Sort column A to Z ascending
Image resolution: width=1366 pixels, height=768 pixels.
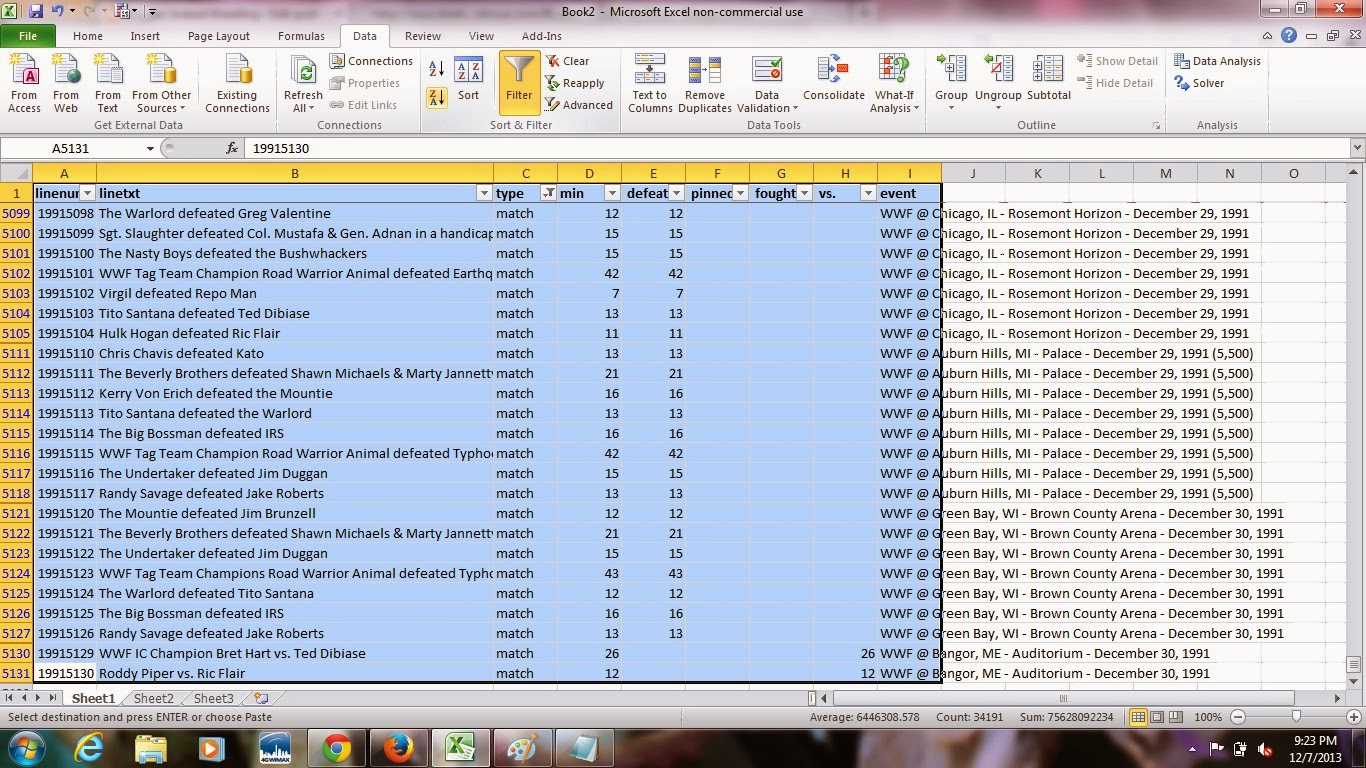[x=437, y=69]
